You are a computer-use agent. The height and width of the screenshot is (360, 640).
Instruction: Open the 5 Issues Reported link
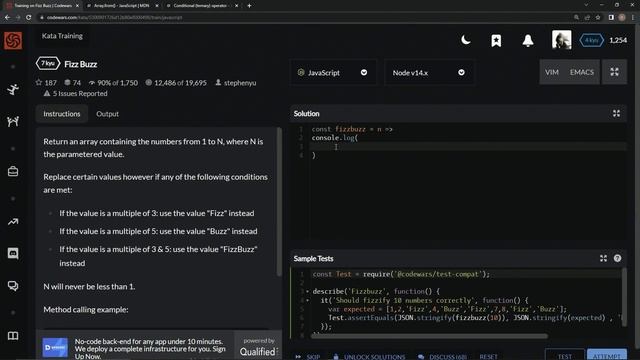76,93
